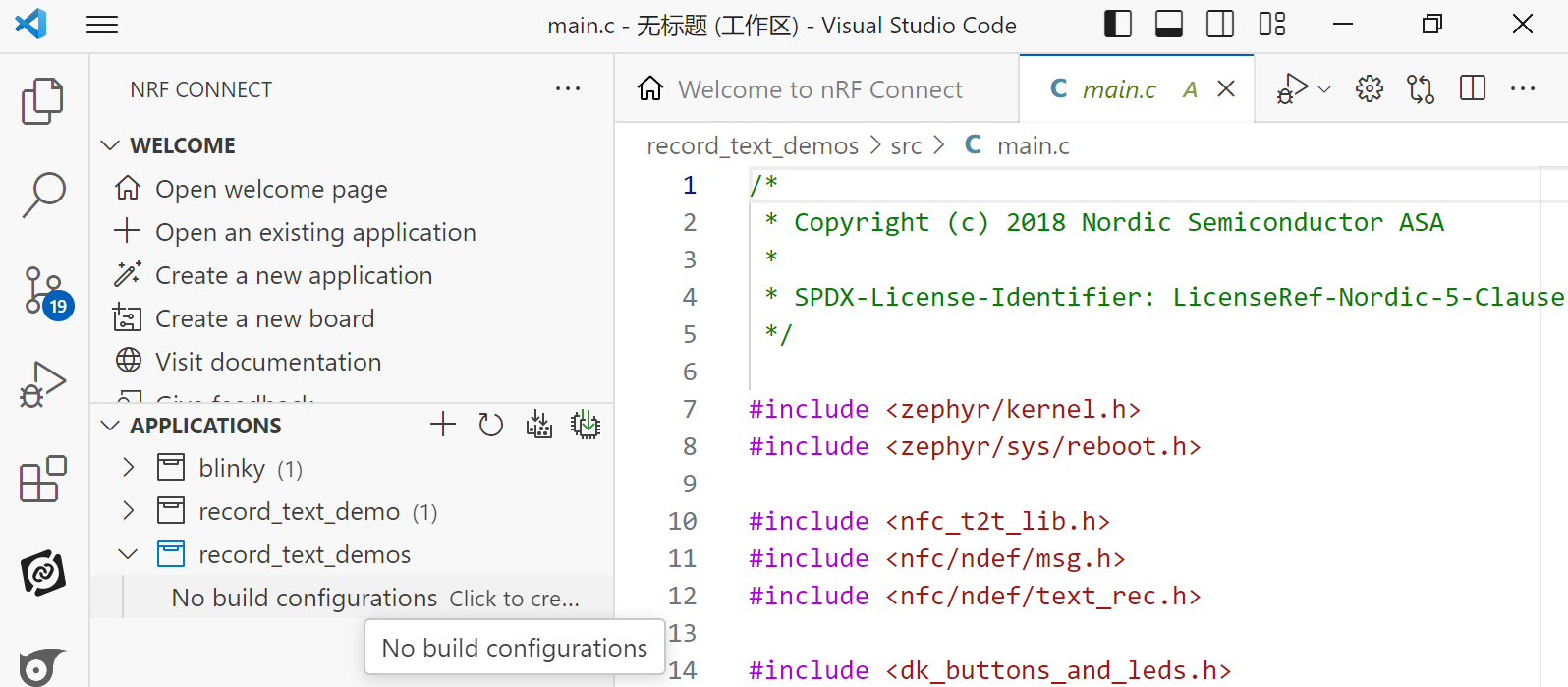This screenshot has height=687, width=1568.
Task: Select record_text_demo application label
Action: click(x=299, y=511)
